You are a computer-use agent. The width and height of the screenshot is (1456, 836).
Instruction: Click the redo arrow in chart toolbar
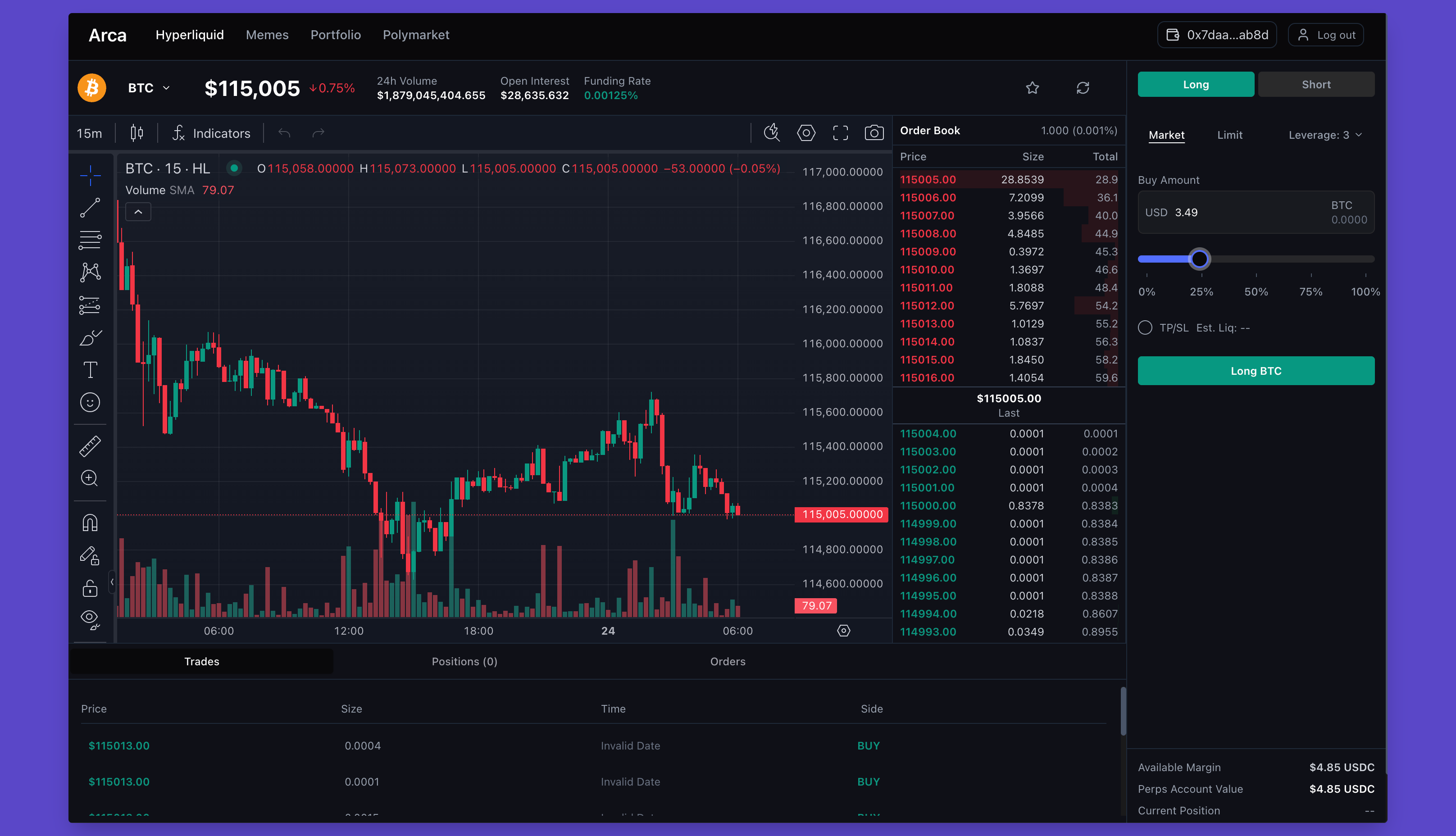click(x=318, y=133)
